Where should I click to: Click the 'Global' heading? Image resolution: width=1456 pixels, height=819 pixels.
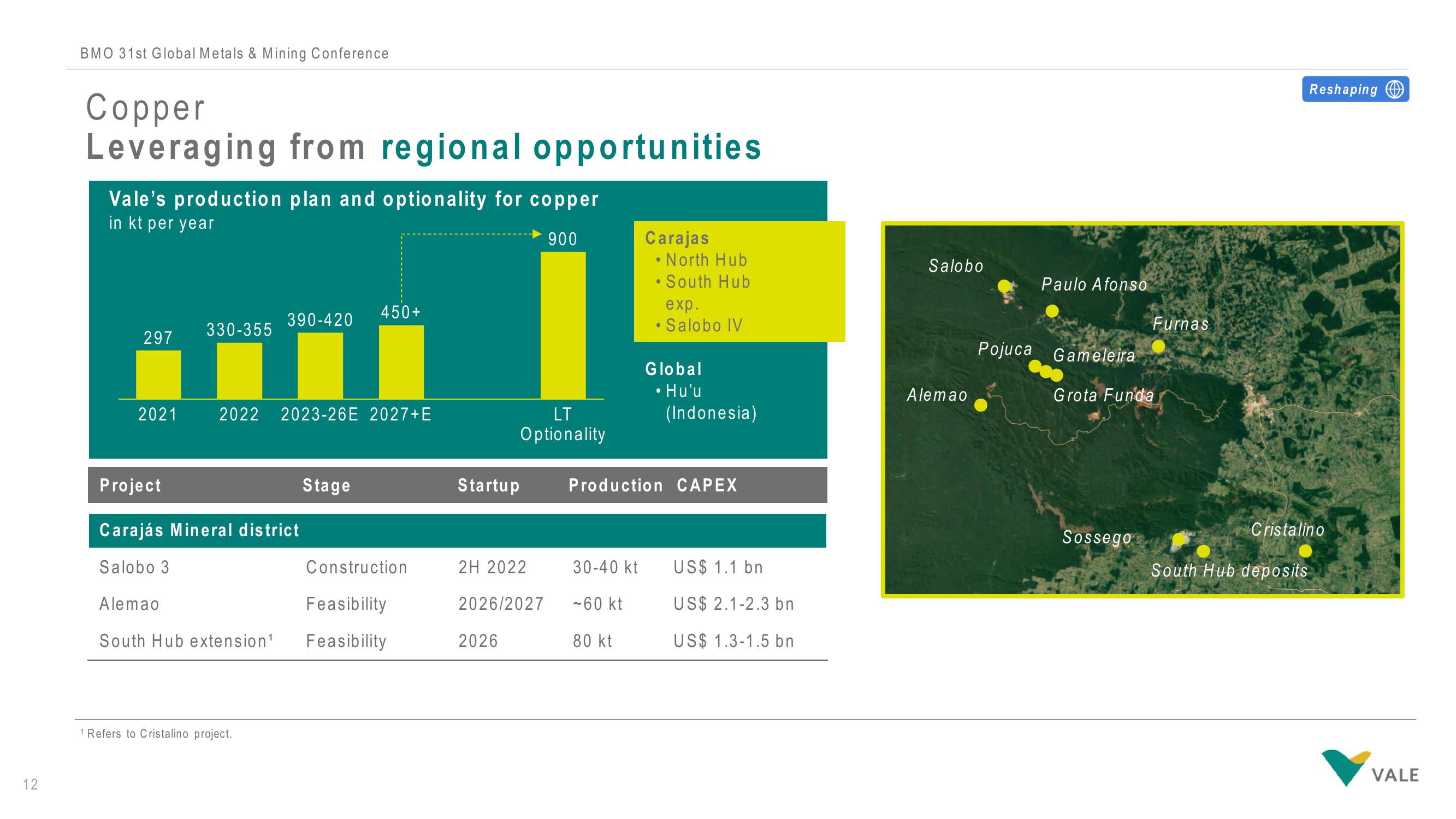tap(673, 369)
